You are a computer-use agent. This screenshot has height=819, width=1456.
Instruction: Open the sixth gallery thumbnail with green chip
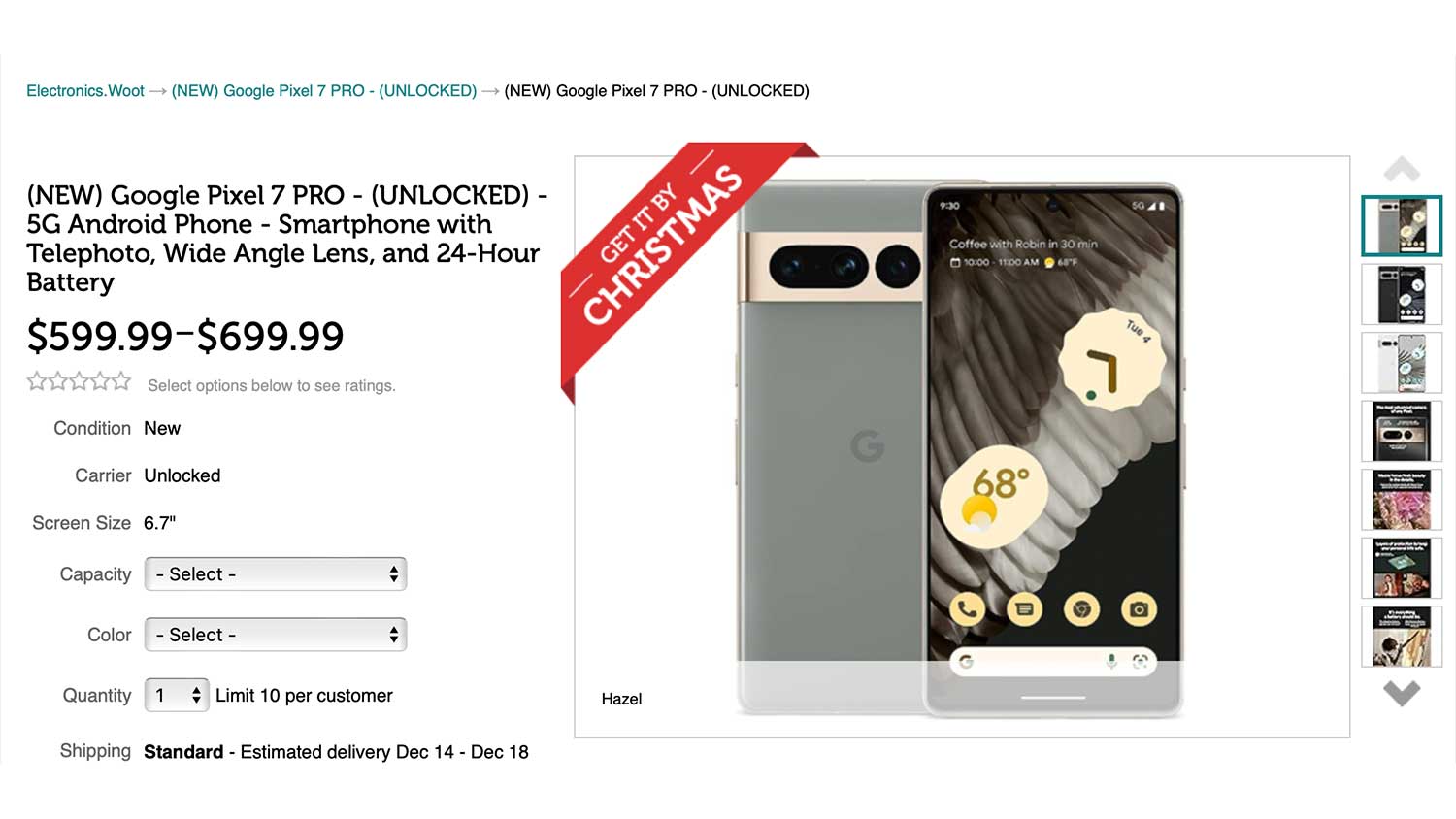(1402, 568)
